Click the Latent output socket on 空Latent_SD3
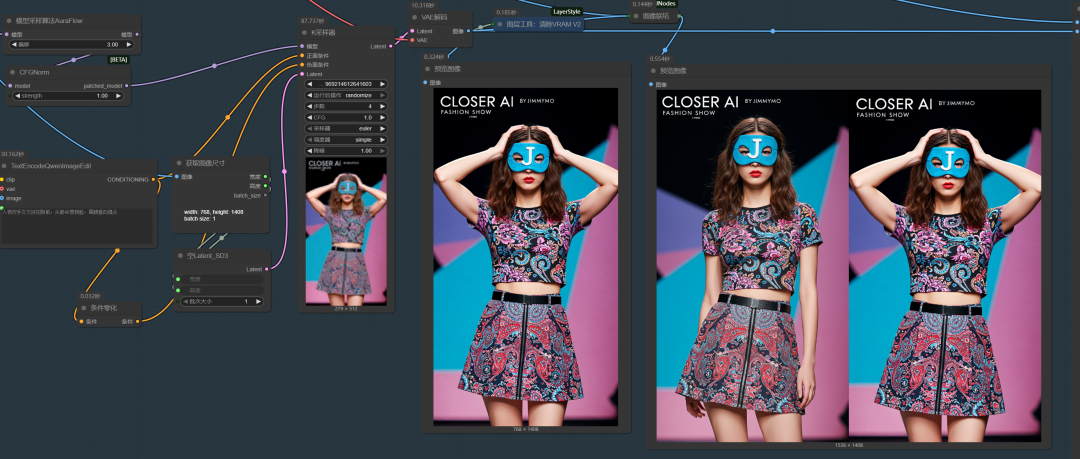The image size is (1080, 459). pos(267,269)
